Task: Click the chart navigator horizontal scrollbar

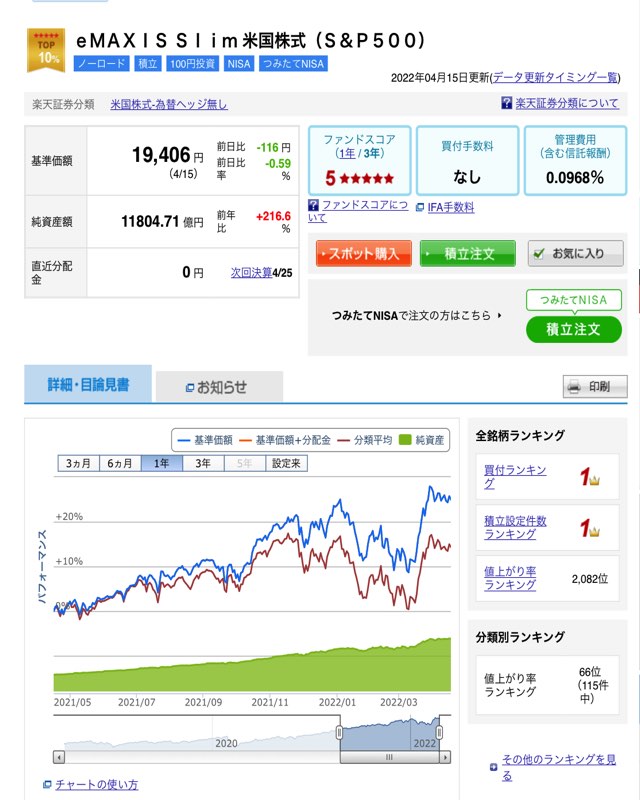Action: pos(390,757)
